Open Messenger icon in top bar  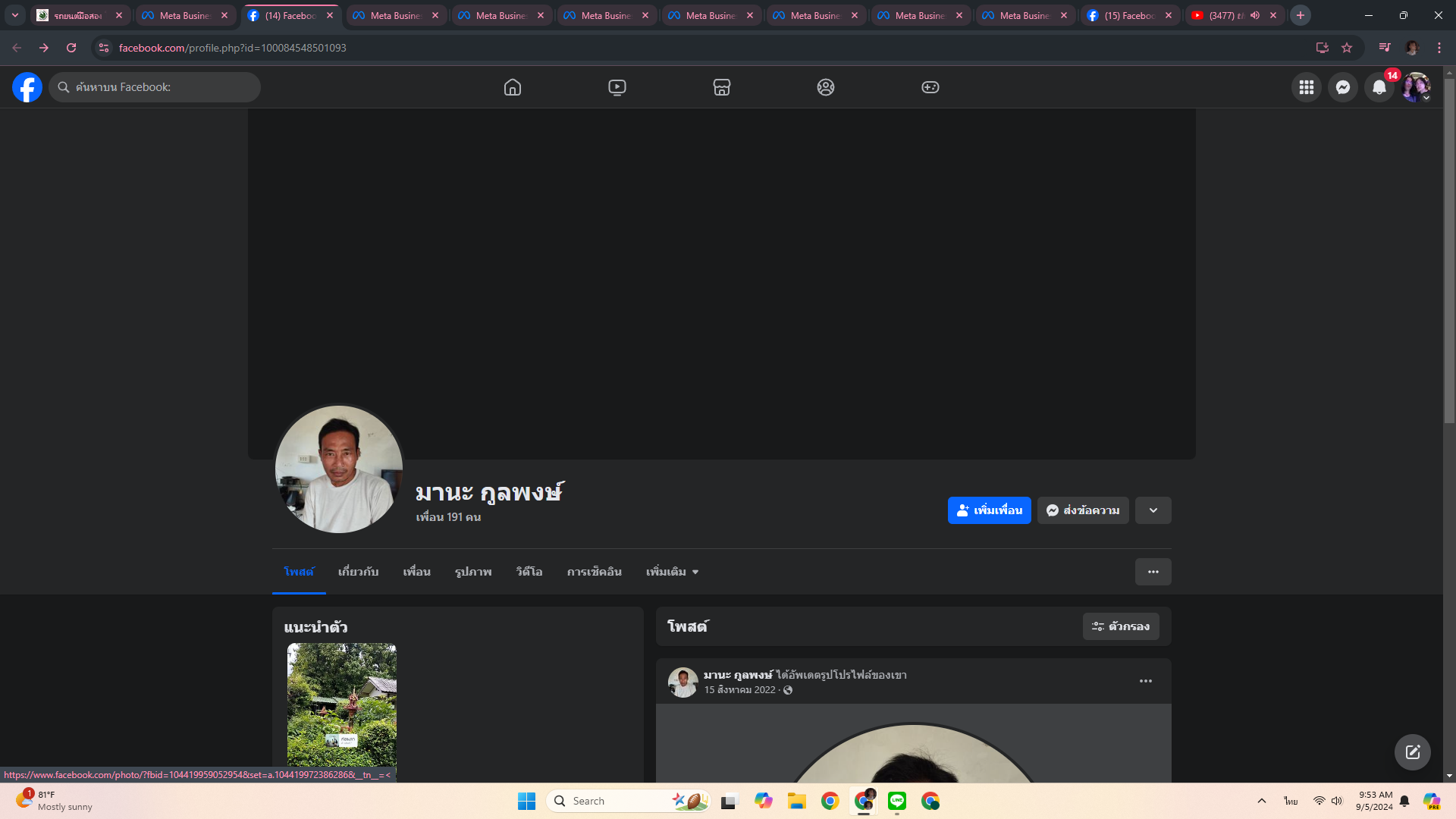click(x=1343, y=87)
